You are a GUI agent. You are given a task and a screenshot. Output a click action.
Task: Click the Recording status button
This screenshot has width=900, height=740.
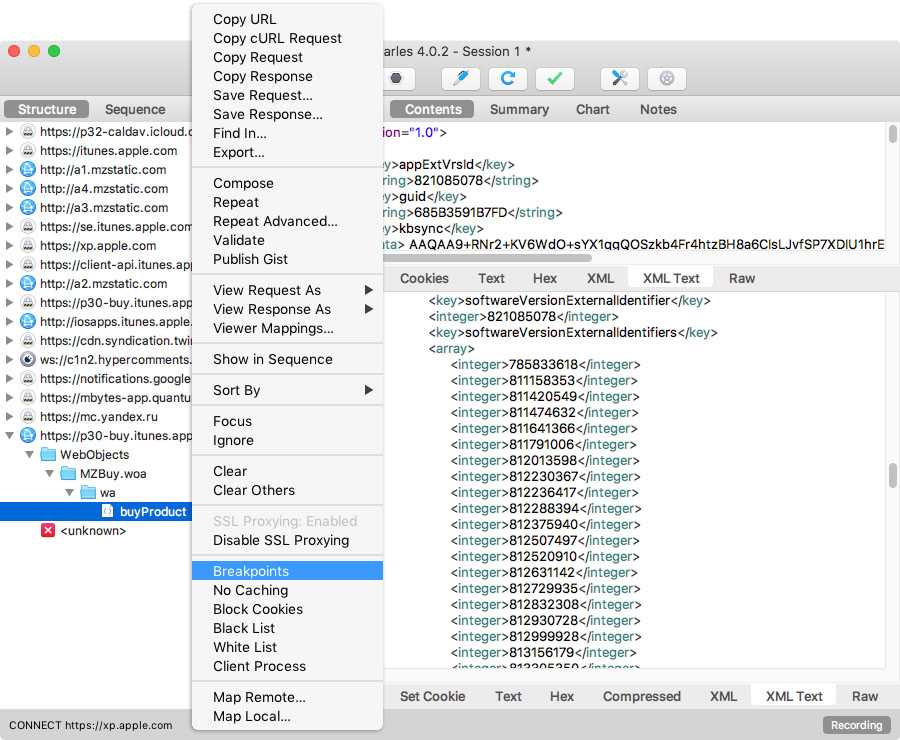click(x=857, y=725)
